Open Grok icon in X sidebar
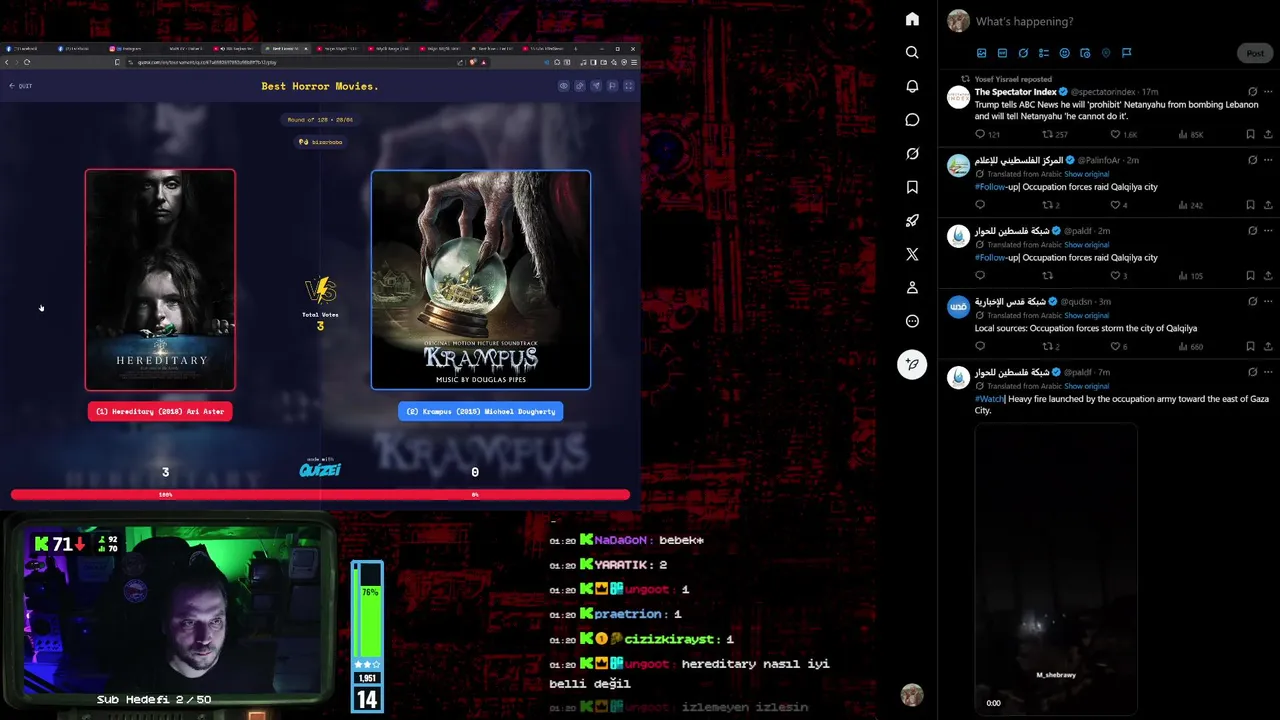The height and width of the screenshot is (720, 1280). [912, 153]
